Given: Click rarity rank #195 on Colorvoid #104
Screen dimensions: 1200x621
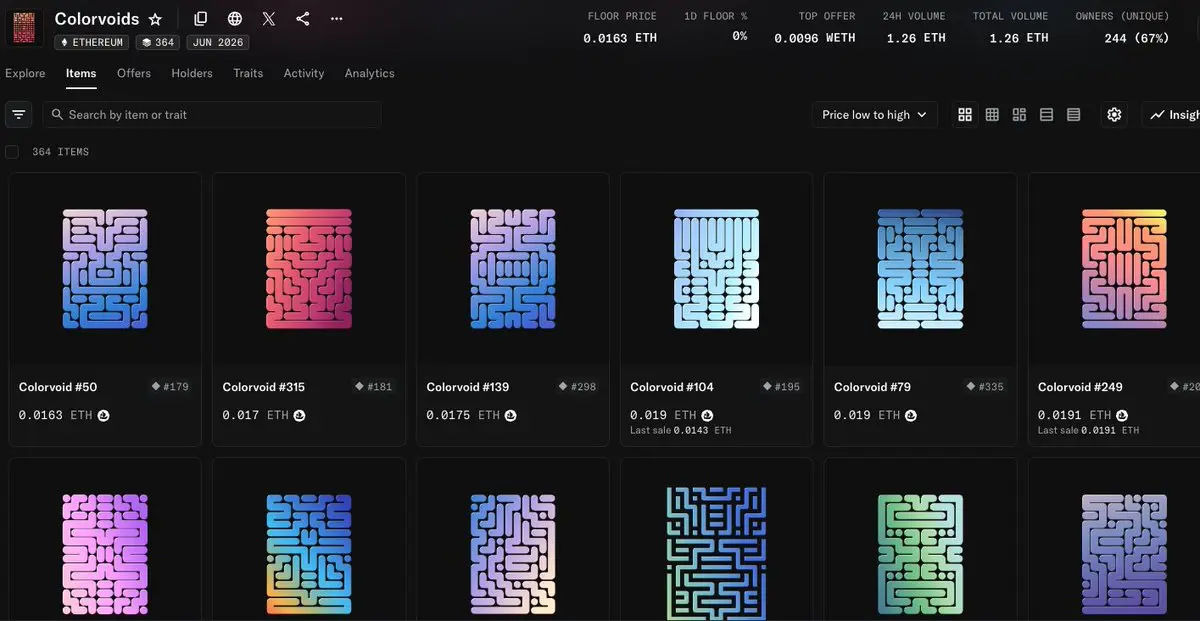Looking at the screenshot, I should click(x=781, y=387).
